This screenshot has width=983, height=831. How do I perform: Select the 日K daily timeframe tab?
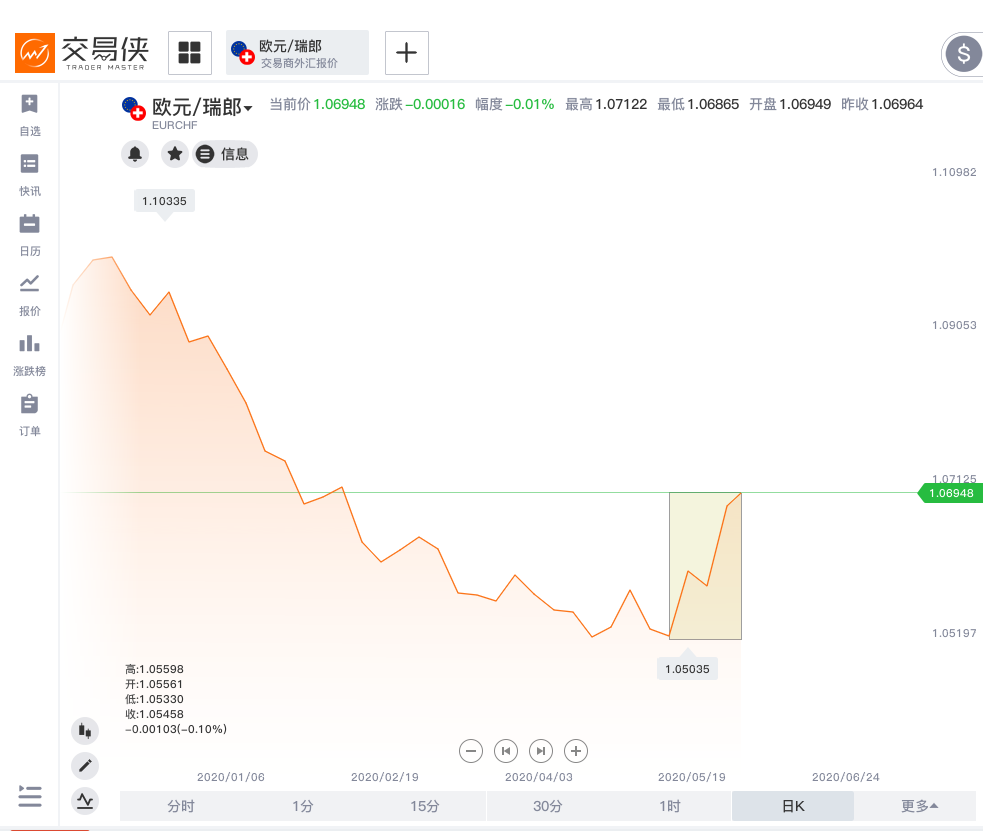click(793, 806)
